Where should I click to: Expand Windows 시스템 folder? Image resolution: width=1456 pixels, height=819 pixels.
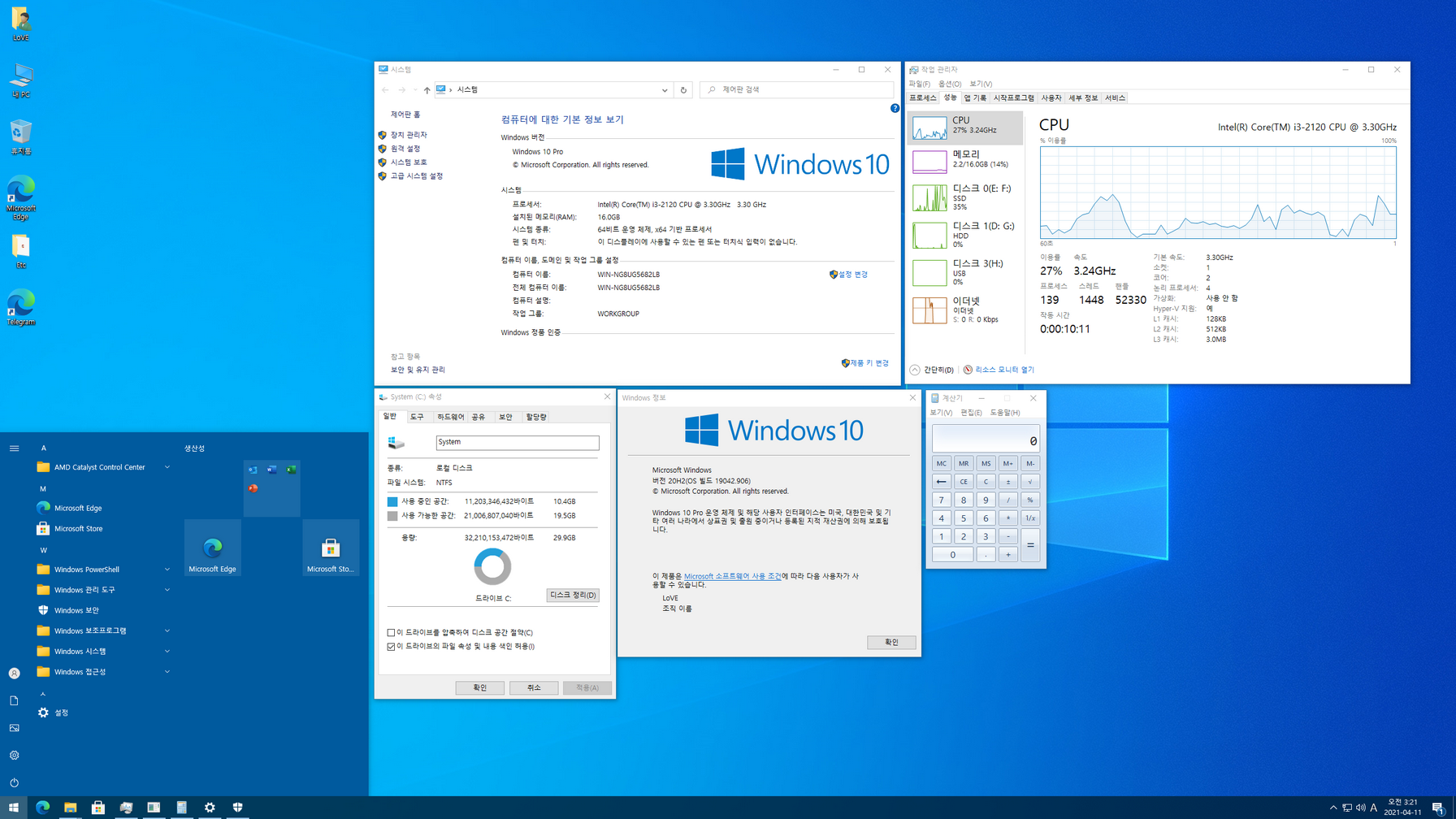pyautogui.click(x=104, y=651)
